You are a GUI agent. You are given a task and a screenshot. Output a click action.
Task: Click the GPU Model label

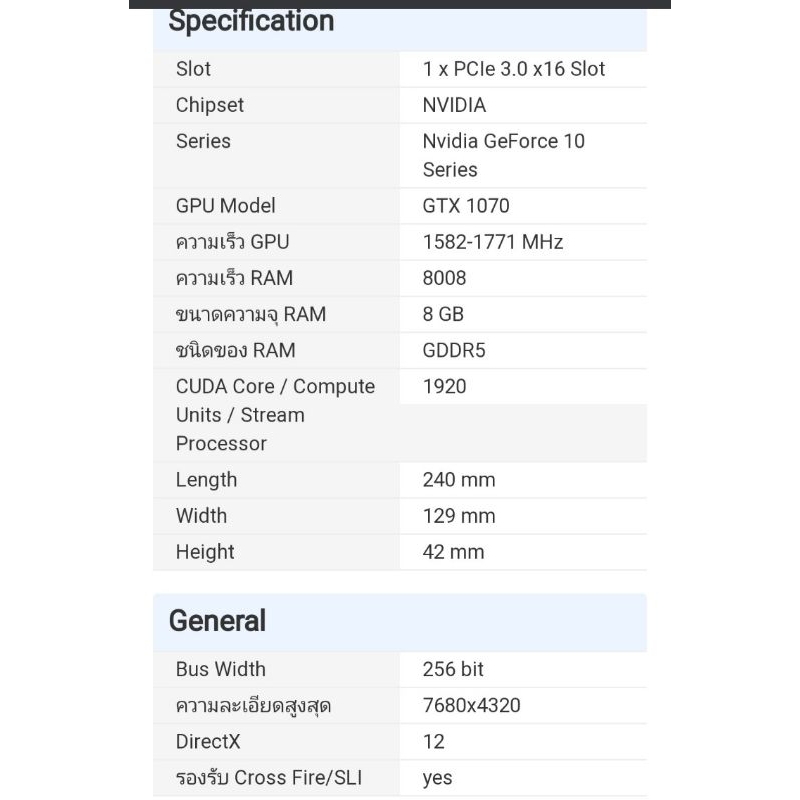pyautogui.click(x=225, y=206)
